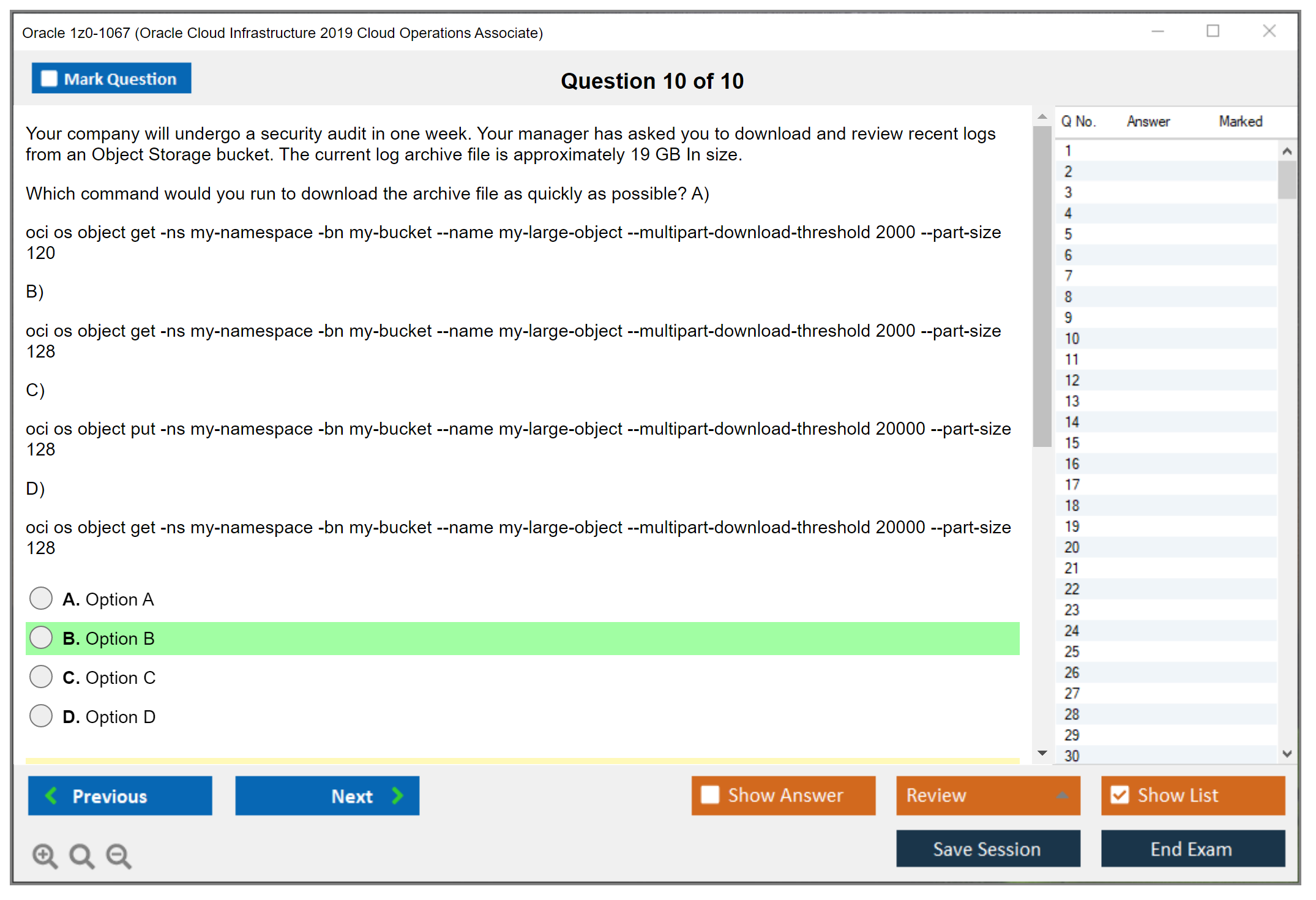Screen dimensions: 1316x900
Task: Select radio button for Option A
Action: tap(41, 598)
